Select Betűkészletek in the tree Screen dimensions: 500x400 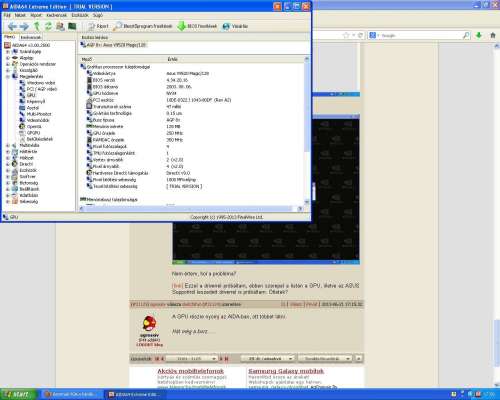click(36, 139)
